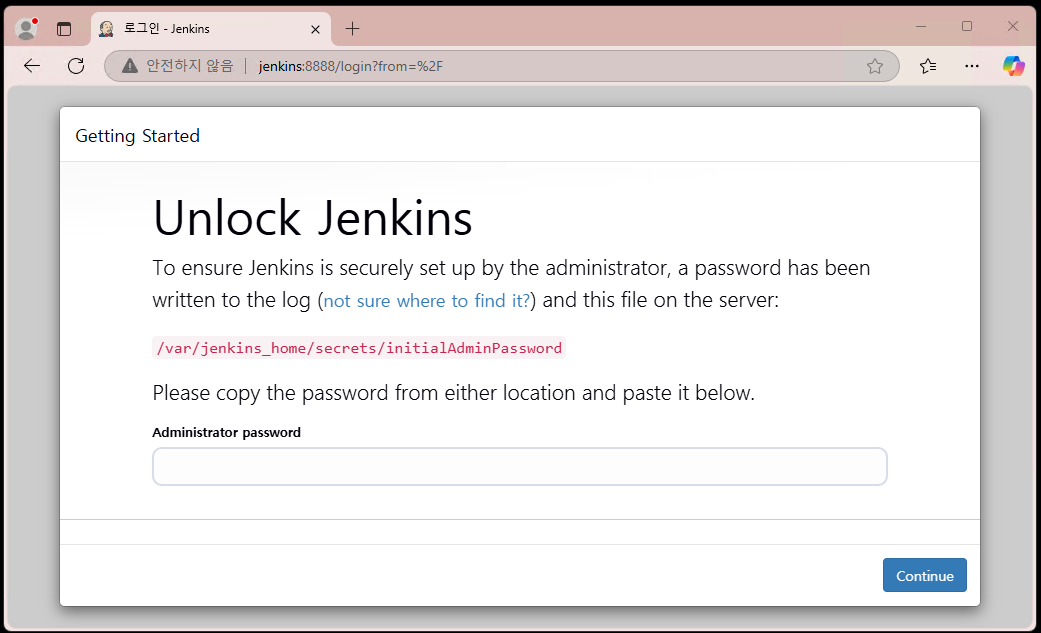1041x633 pixels.
Task: Click the Jenkins favicon on the tab
Action: (x=106, y=29)
